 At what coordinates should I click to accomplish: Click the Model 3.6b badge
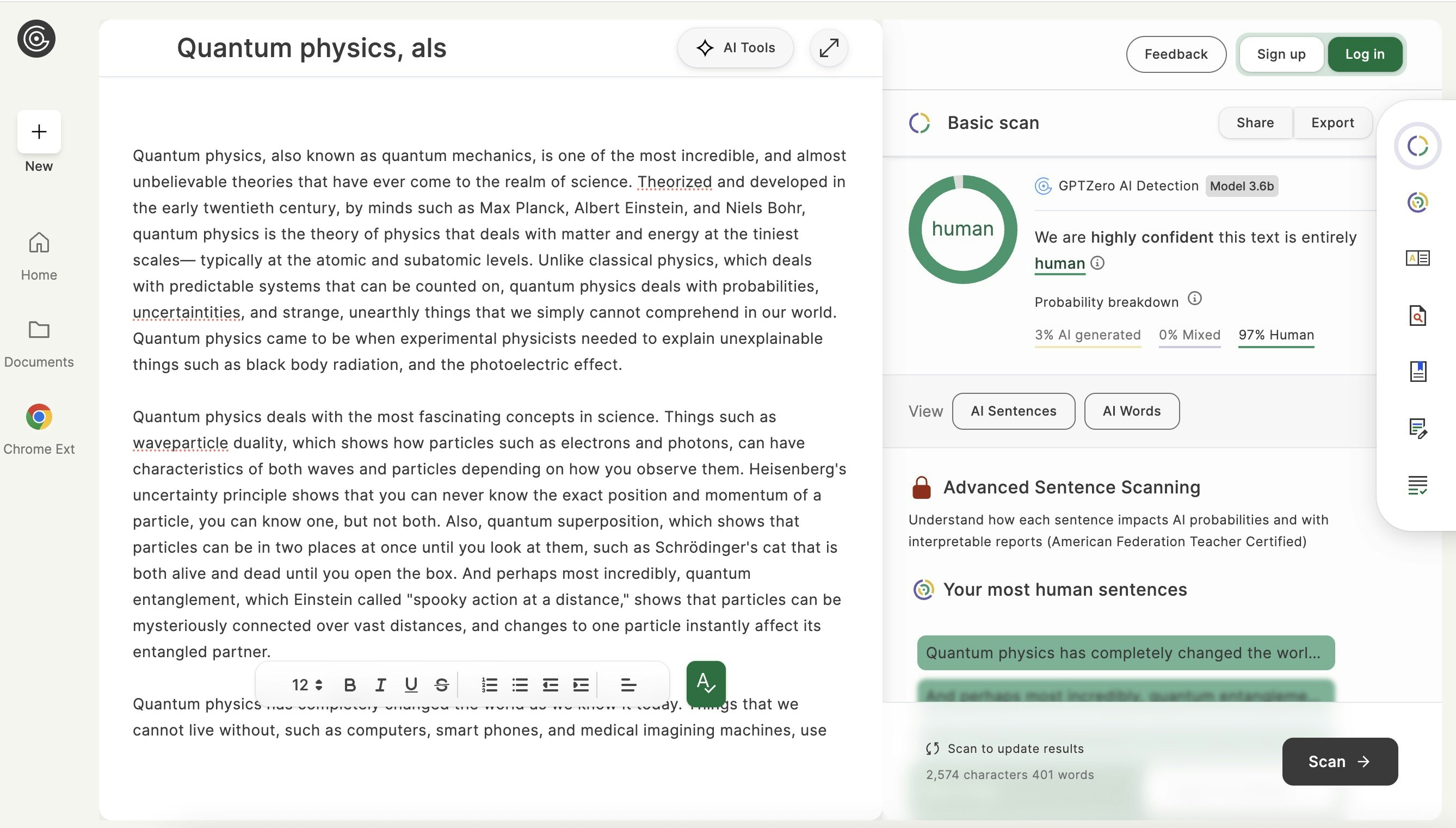1242,186
